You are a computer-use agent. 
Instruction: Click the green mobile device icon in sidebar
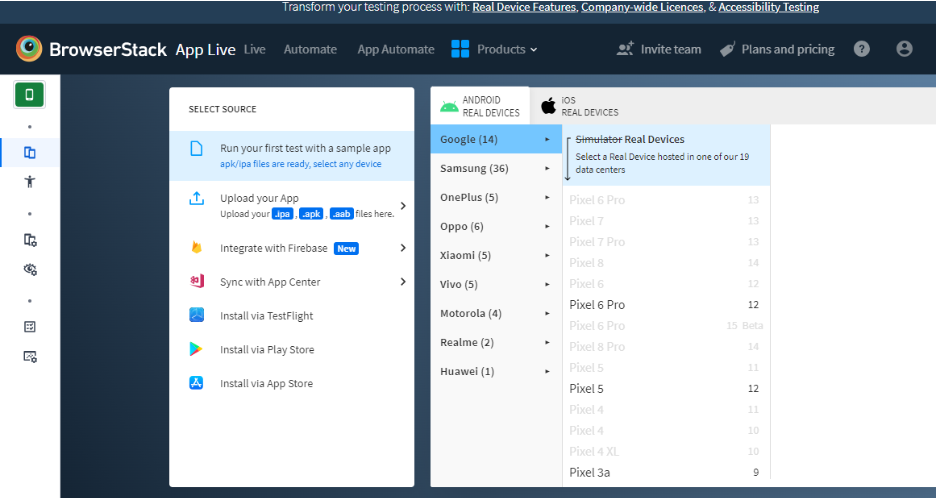29,95
